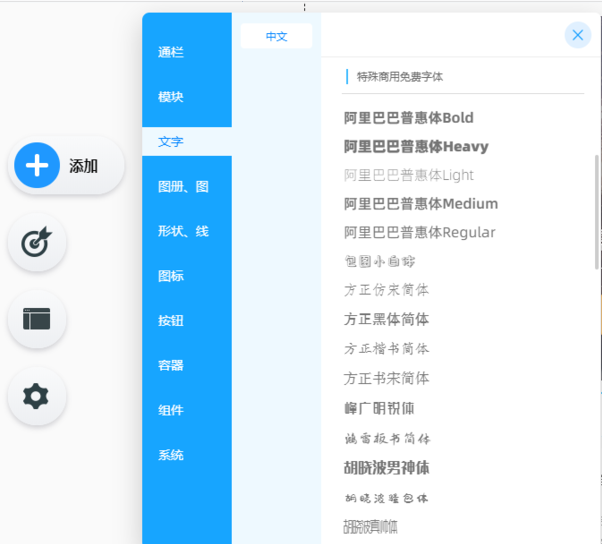Image resolution: width=602 pixels, height=544 pixels.
Task: Choose font 阿里巴巴普惠体Light
Action: pos(409,175)
